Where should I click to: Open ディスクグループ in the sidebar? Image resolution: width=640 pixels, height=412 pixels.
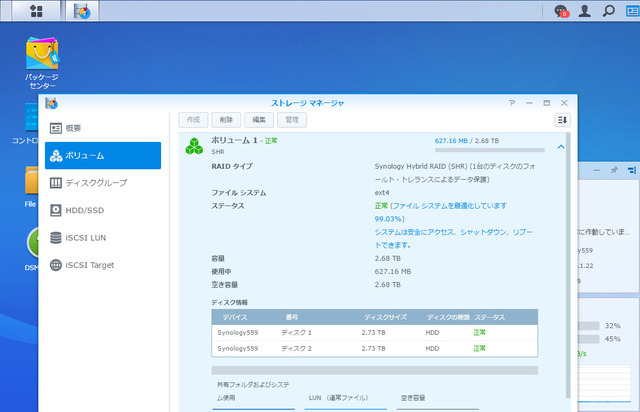(103, 183)
